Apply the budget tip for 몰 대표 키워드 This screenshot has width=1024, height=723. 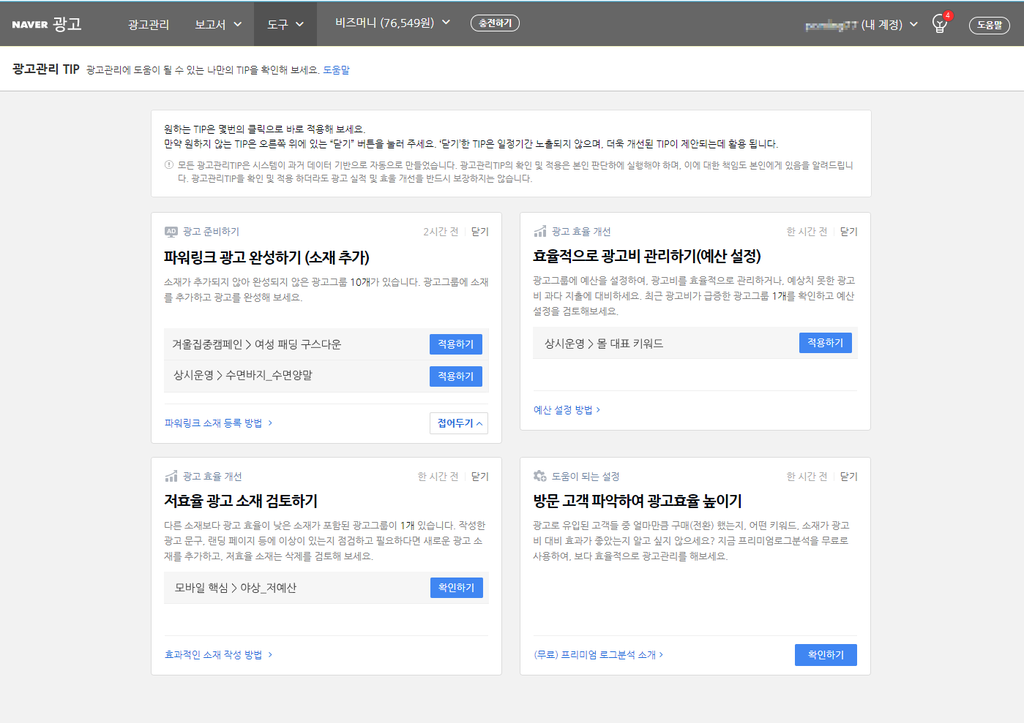click(x=825, y=343)
